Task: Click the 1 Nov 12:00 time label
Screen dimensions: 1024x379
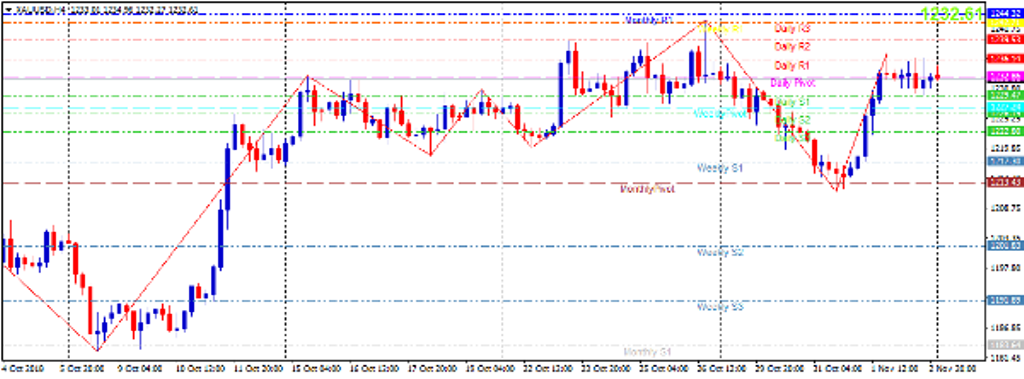Action: (894, 368)
